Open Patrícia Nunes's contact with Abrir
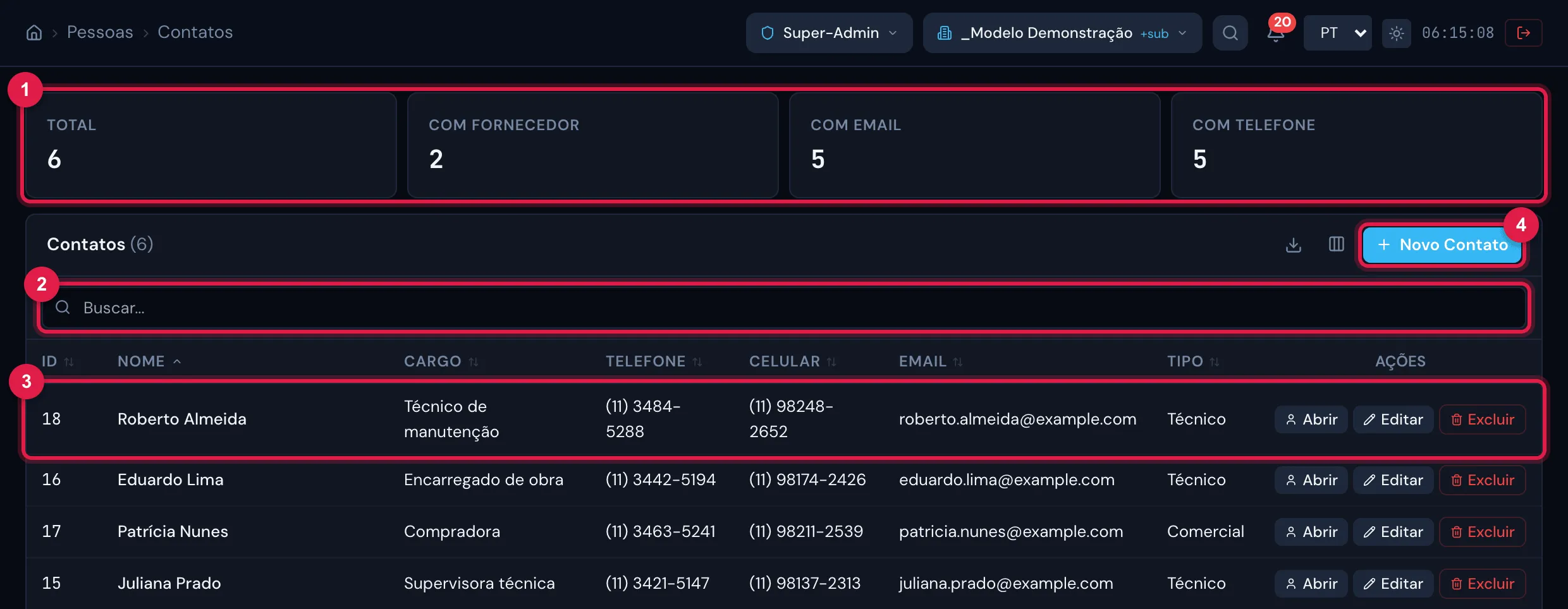 point(1311,532)
